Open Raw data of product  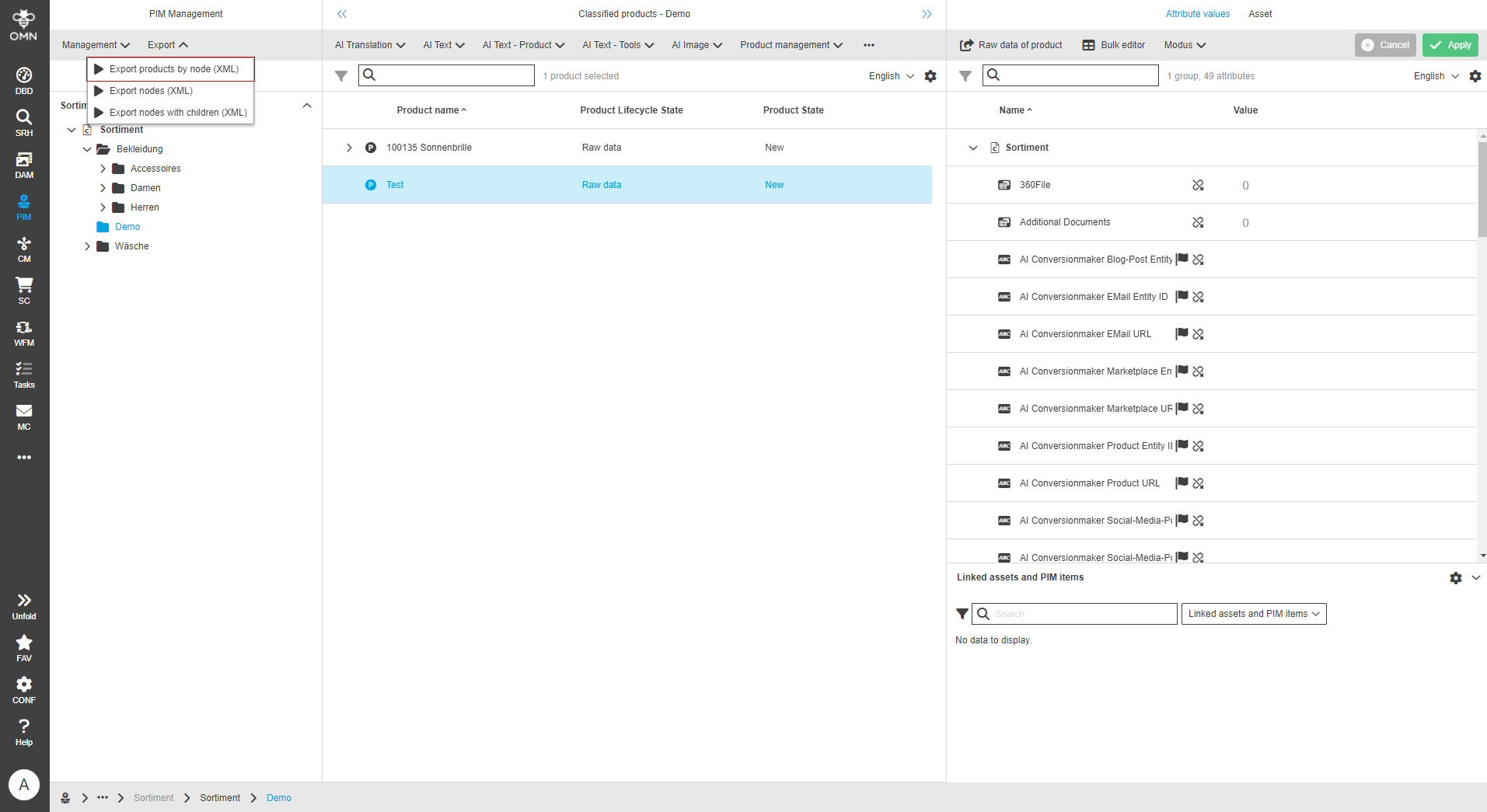[x=1011, y=45]
